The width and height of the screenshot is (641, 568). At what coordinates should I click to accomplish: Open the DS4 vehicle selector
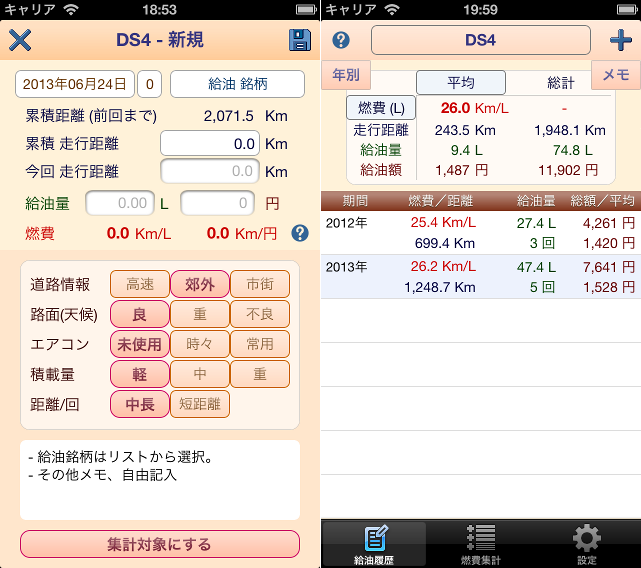(x=480, y=40)
